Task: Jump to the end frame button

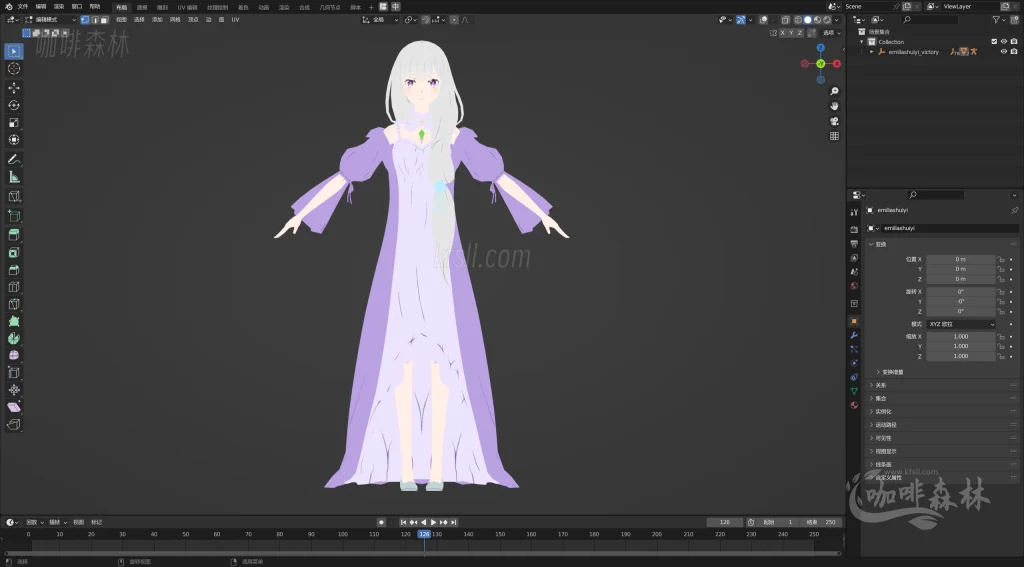Action: [453, 522]
